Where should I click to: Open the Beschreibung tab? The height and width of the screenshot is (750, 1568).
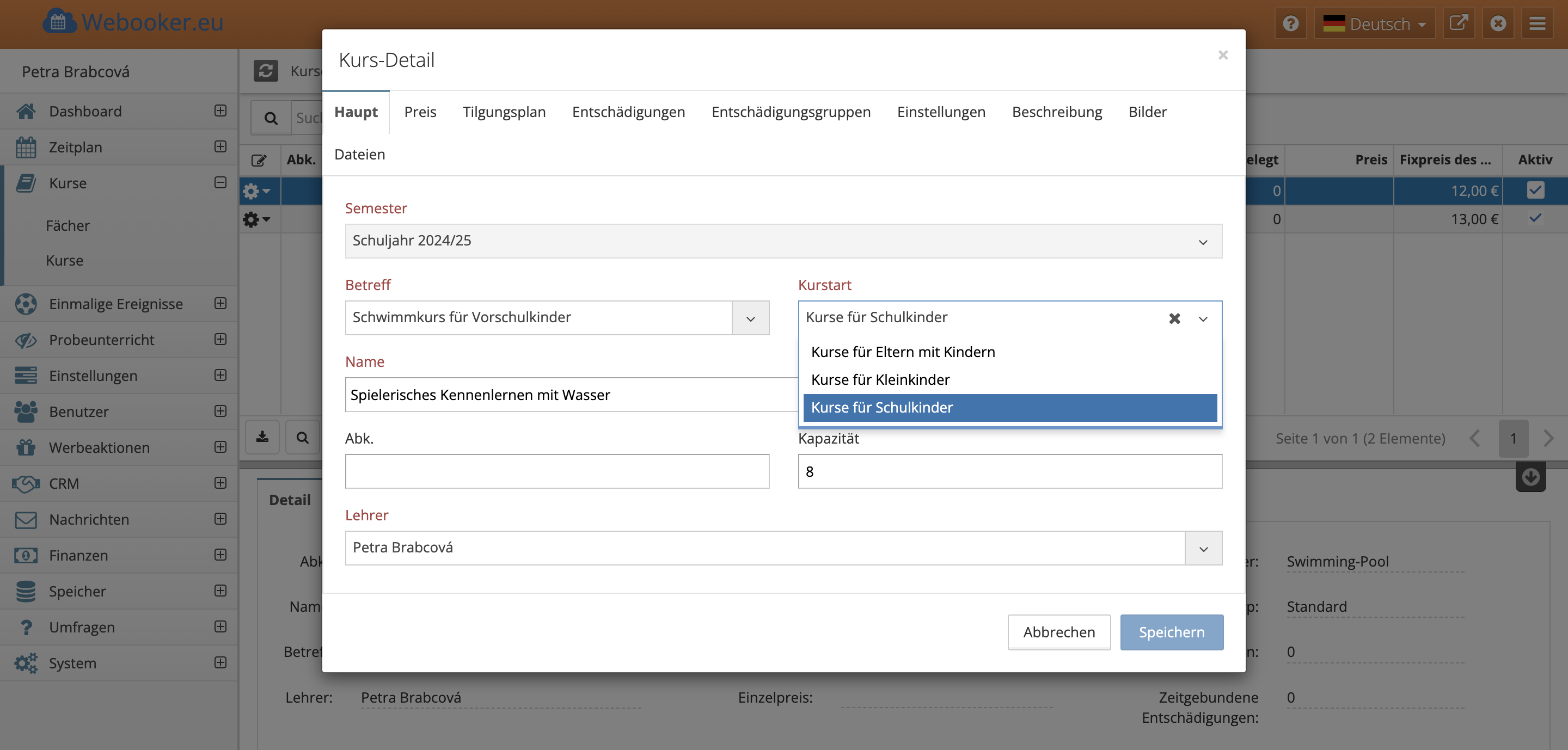pos(1057,112)
